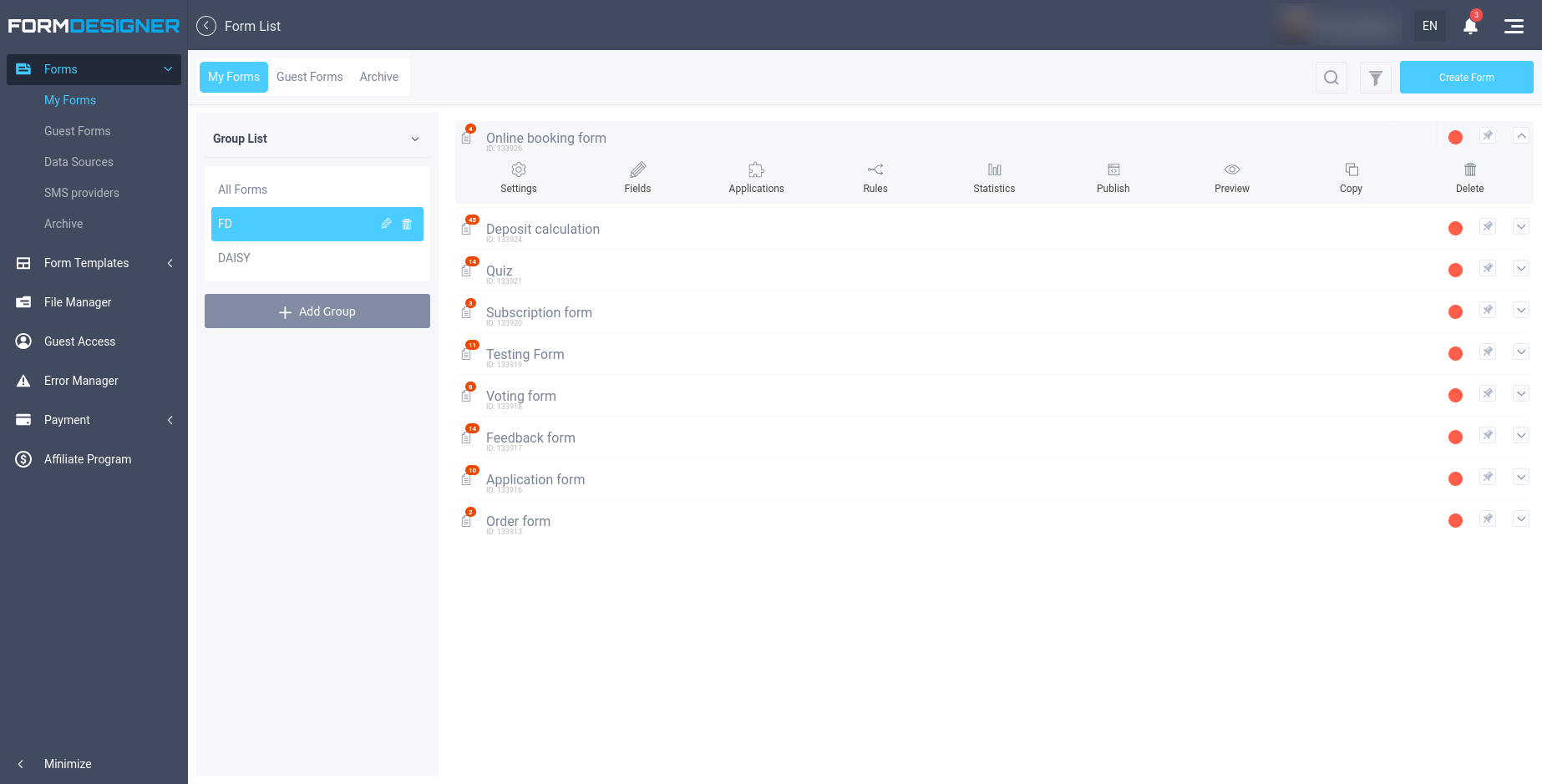Pin the Quiz form

click(1488, 268)
